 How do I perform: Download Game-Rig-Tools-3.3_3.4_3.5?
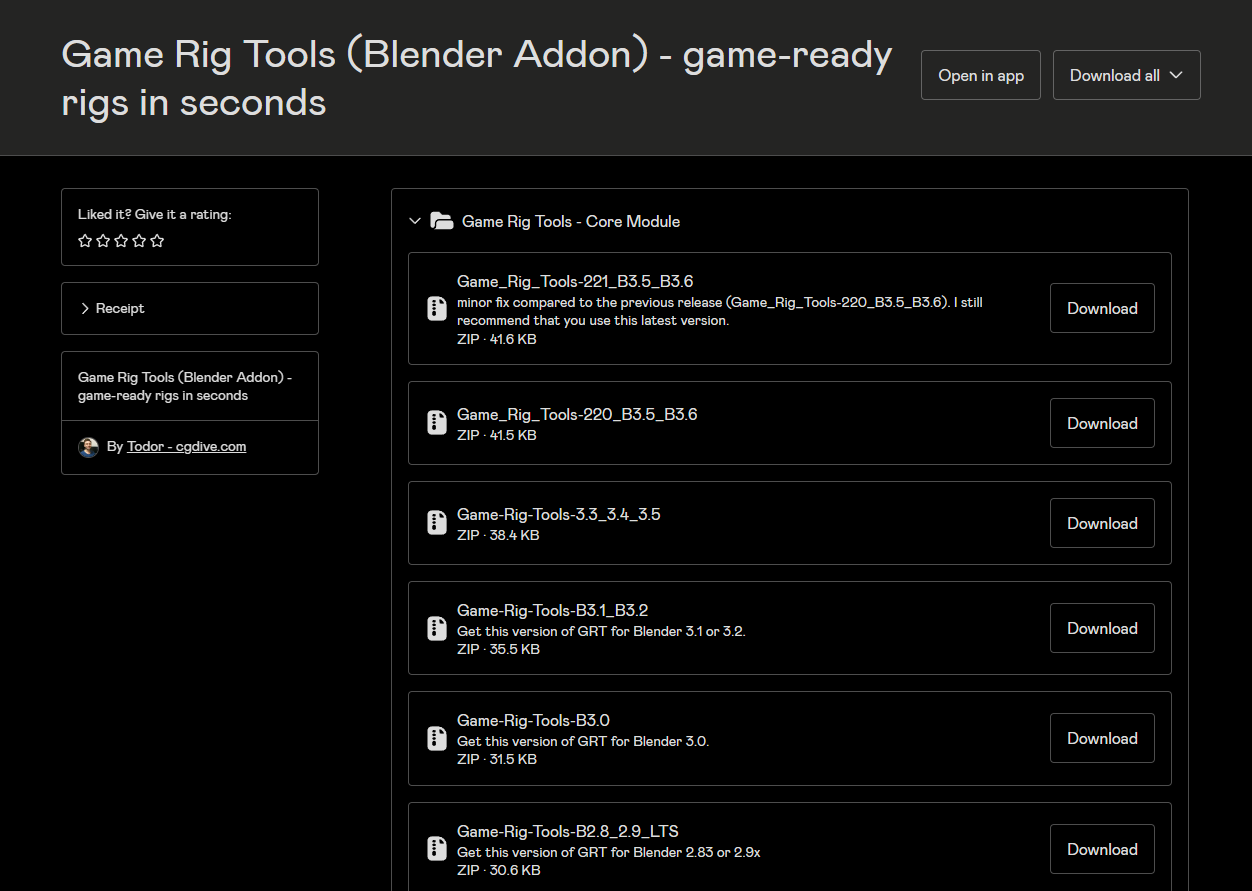tap(1102, 523)
